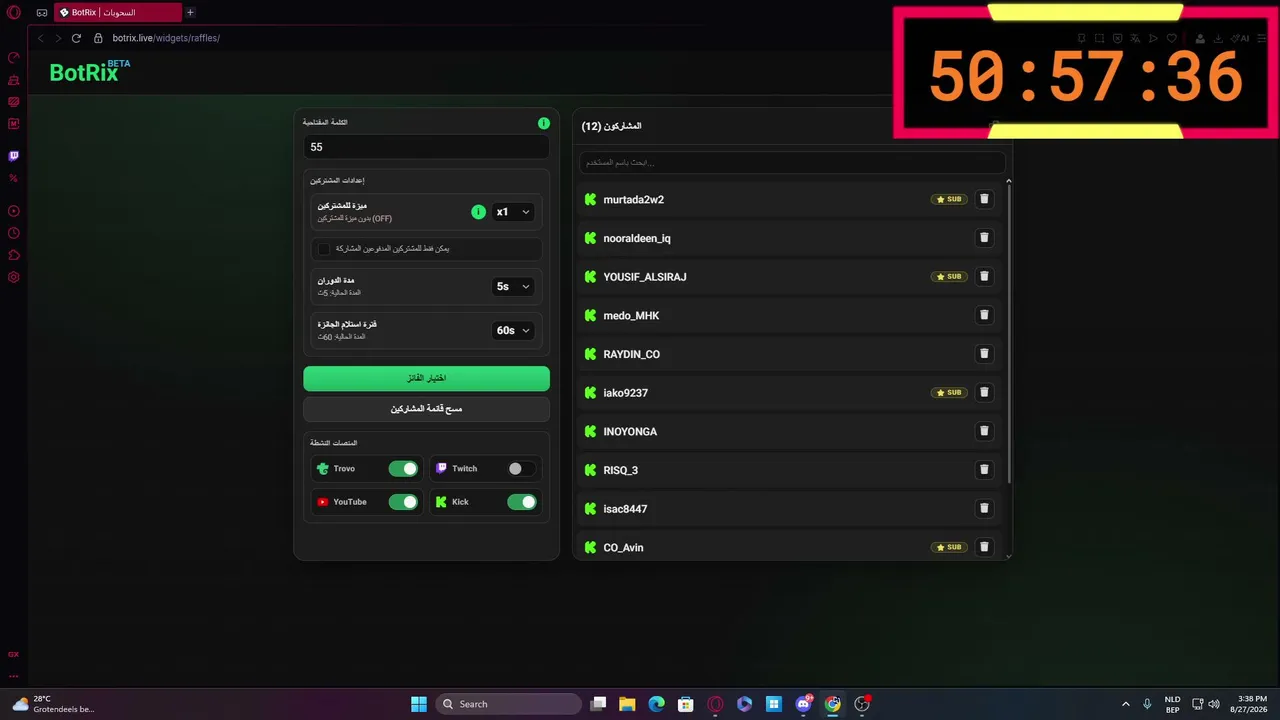The height and width of the screenshot is (720, 1280).
Task: Open x1 subscriber multiplier dropdown
Action: [512, 212]
